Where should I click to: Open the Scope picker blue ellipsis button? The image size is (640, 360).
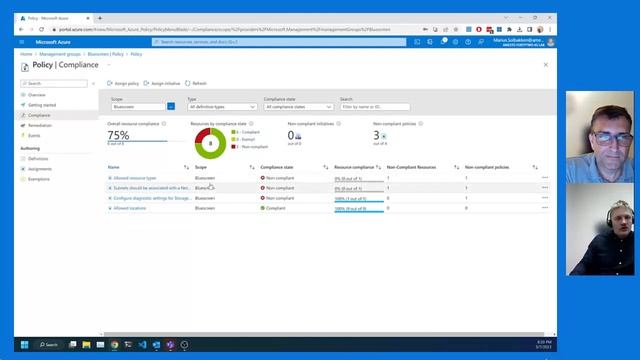[171, 107]
